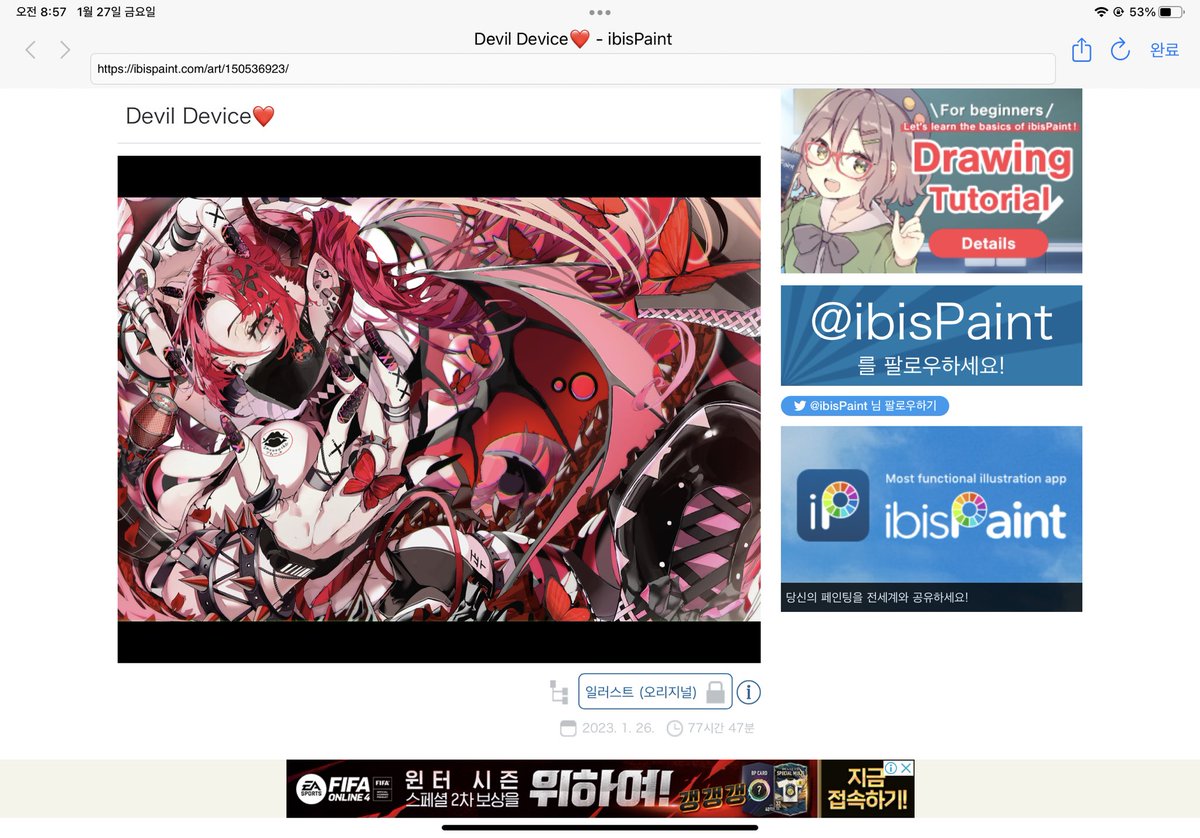Screen dimensions: 1200x838
Task: Open the info circle icon beside category
Action: [x=749, y=691]
